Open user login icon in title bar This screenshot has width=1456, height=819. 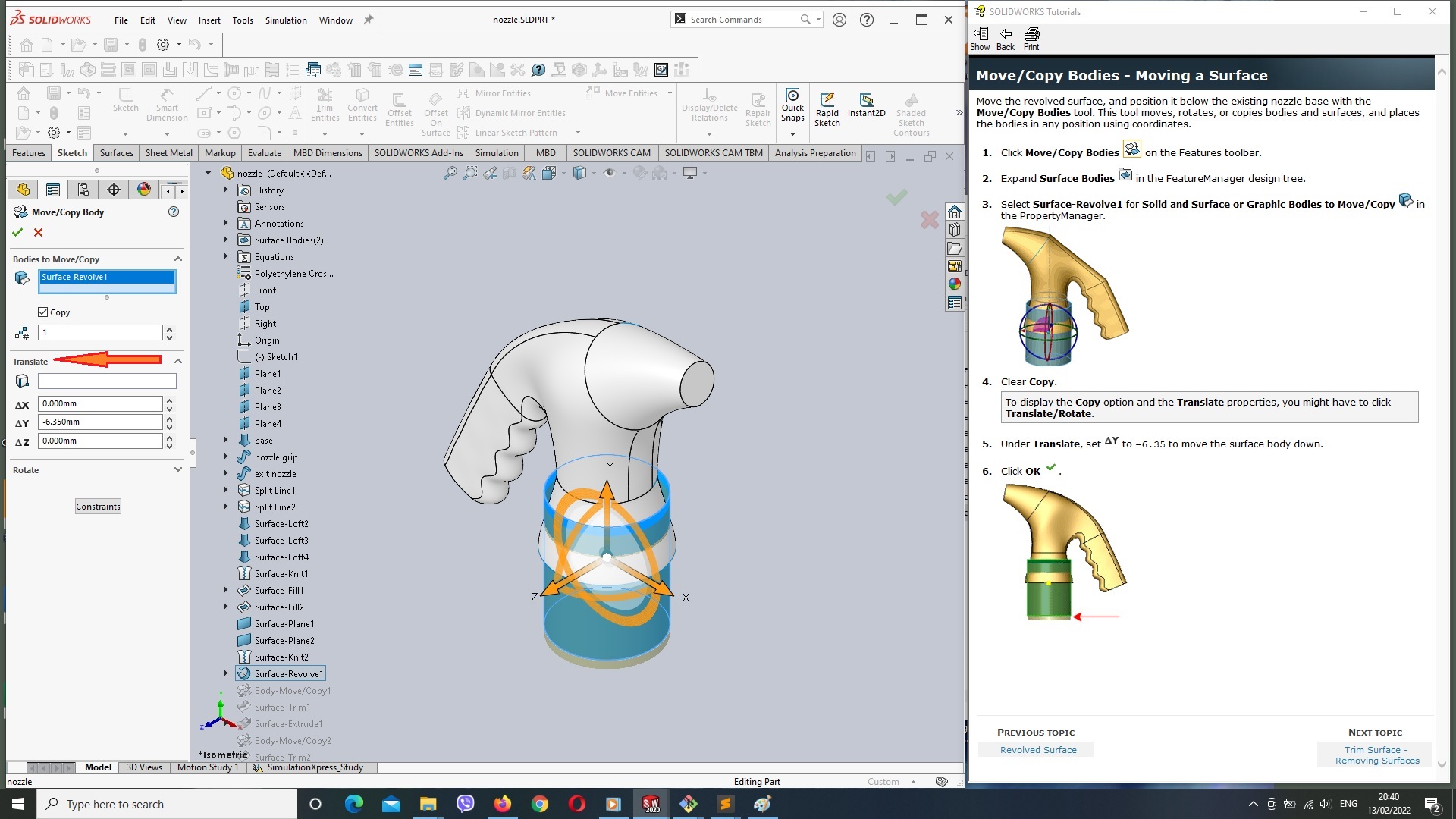tap(839, 20)
